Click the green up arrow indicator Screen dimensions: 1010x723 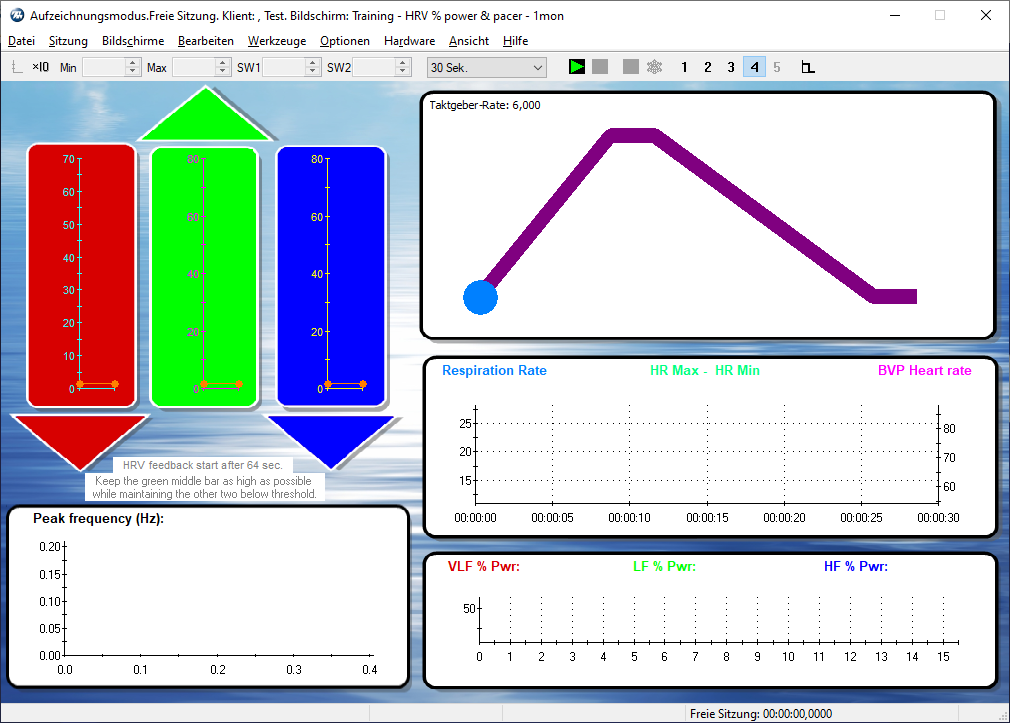click(x=205, y=118)
